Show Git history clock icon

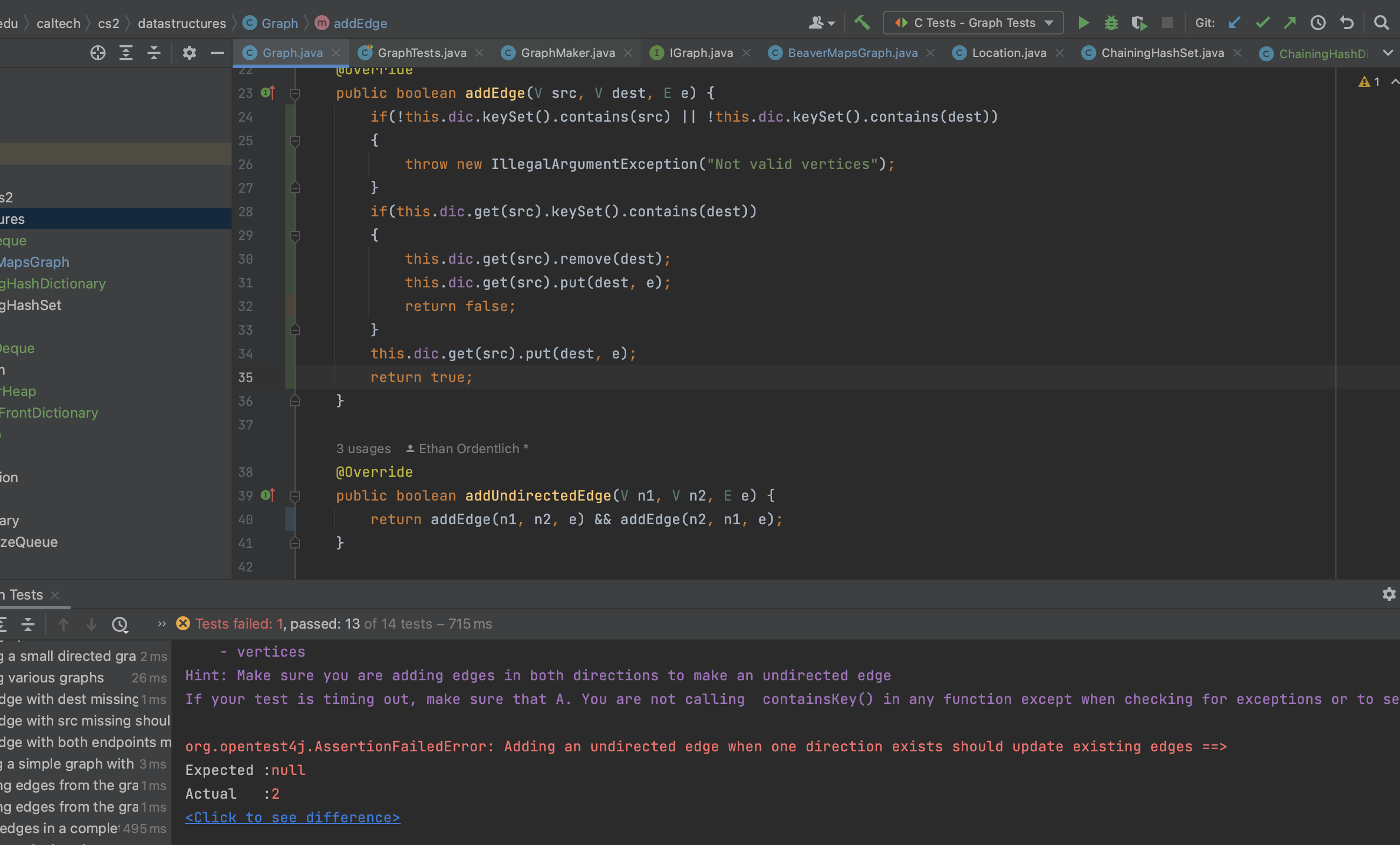coord(1318,23)
